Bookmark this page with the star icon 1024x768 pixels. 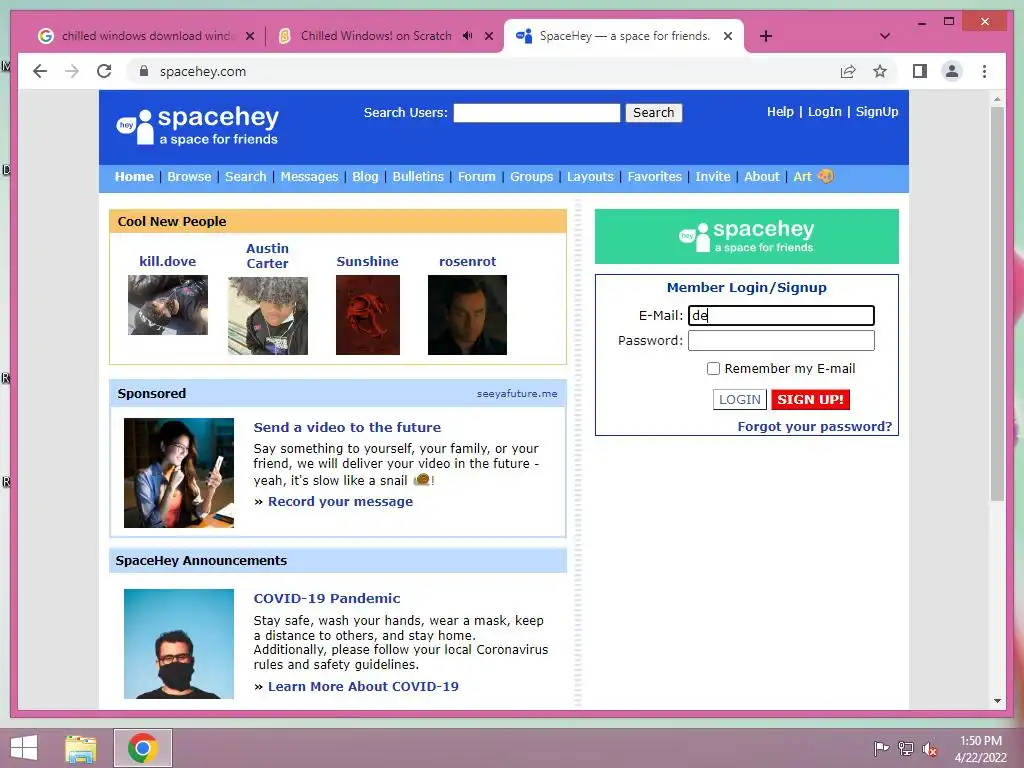880,71
